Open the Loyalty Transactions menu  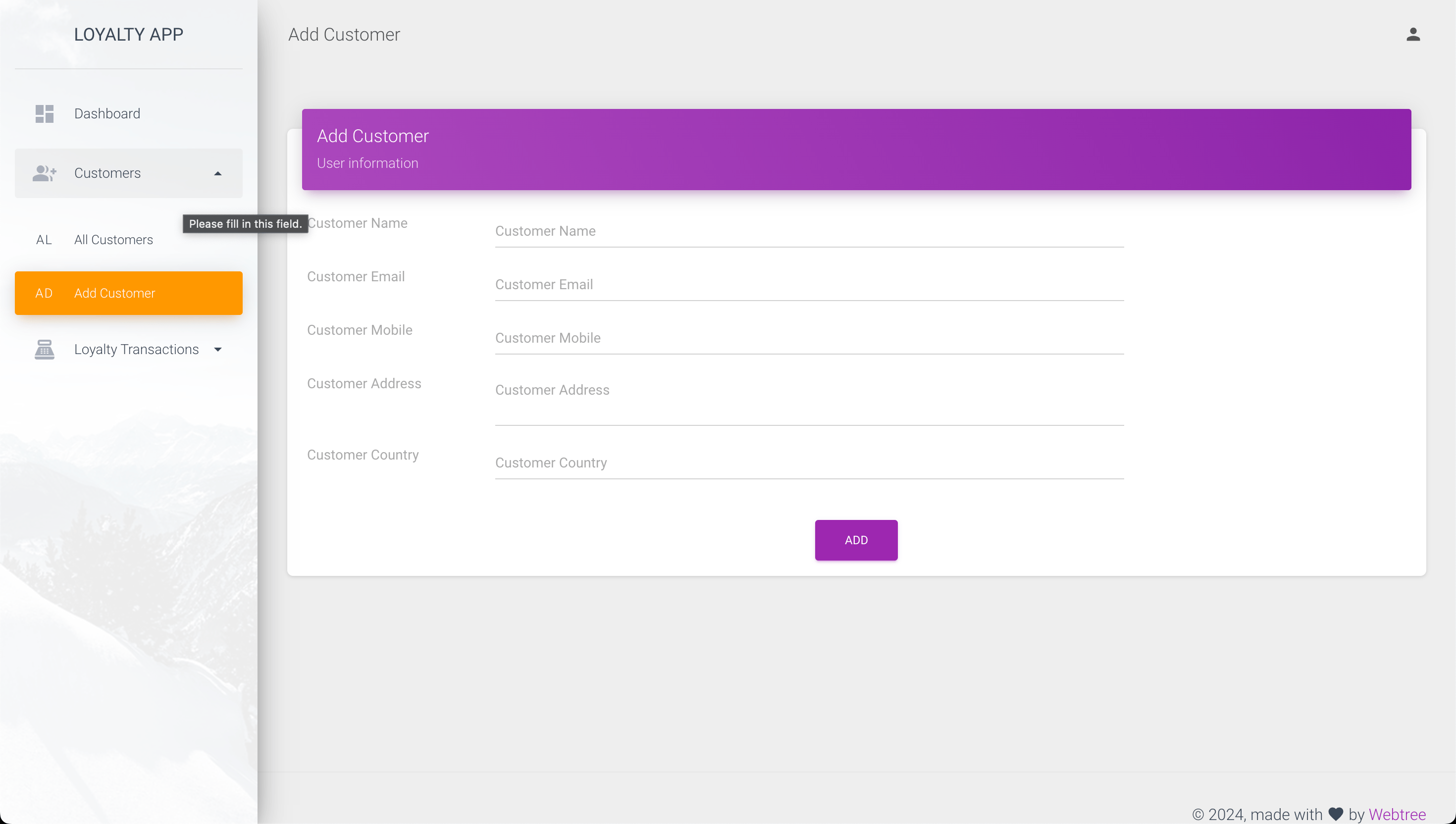pyautogui.click(x=128, y=349)
